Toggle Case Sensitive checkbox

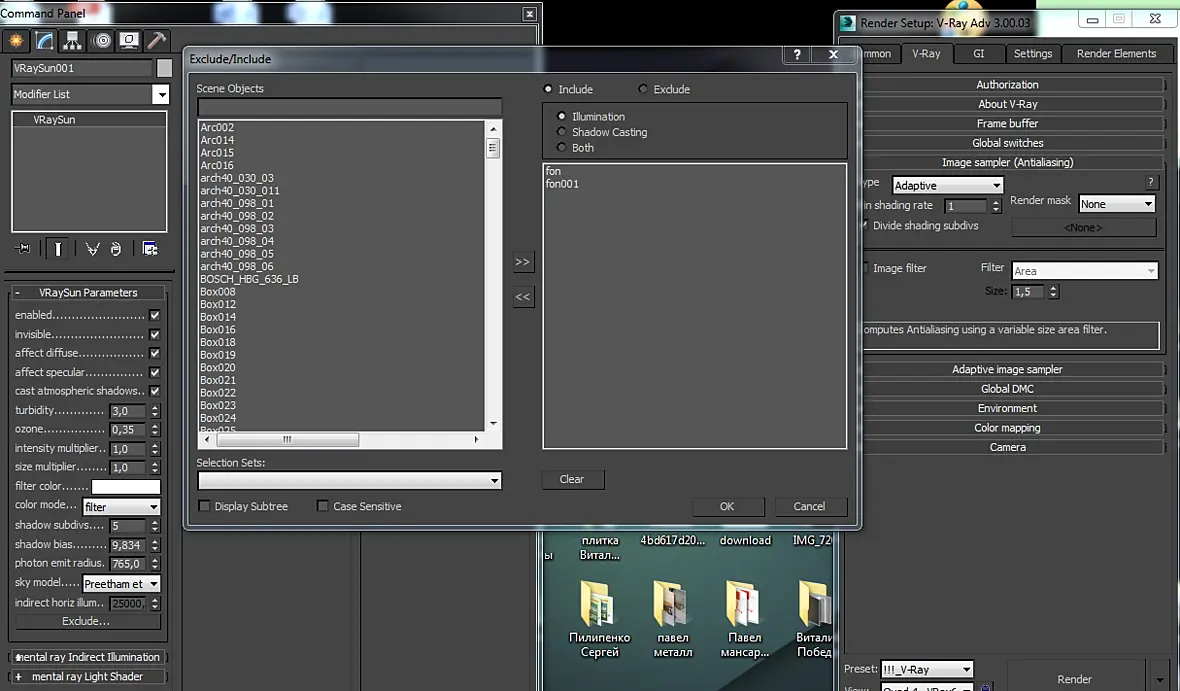click(323, 506)
